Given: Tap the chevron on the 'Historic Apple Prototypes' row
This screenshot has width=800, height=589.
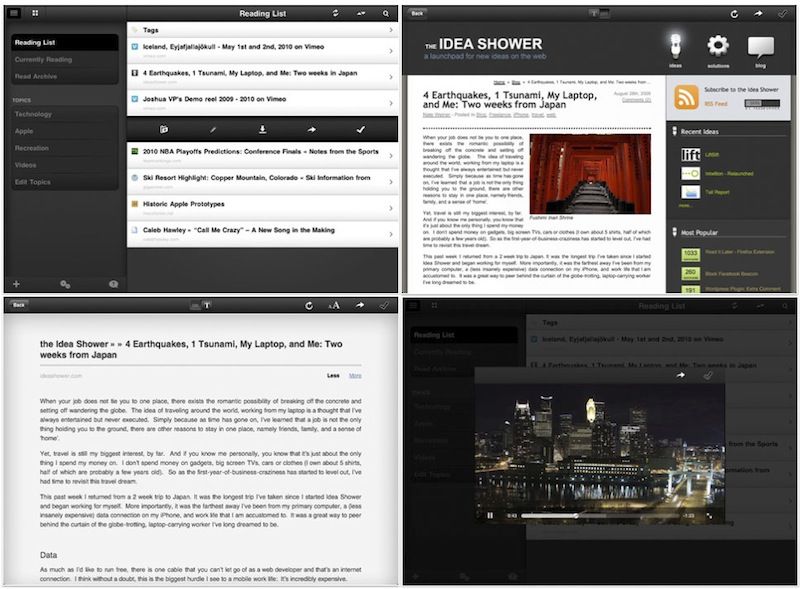Looking at the screenshot, I should 391,208.
